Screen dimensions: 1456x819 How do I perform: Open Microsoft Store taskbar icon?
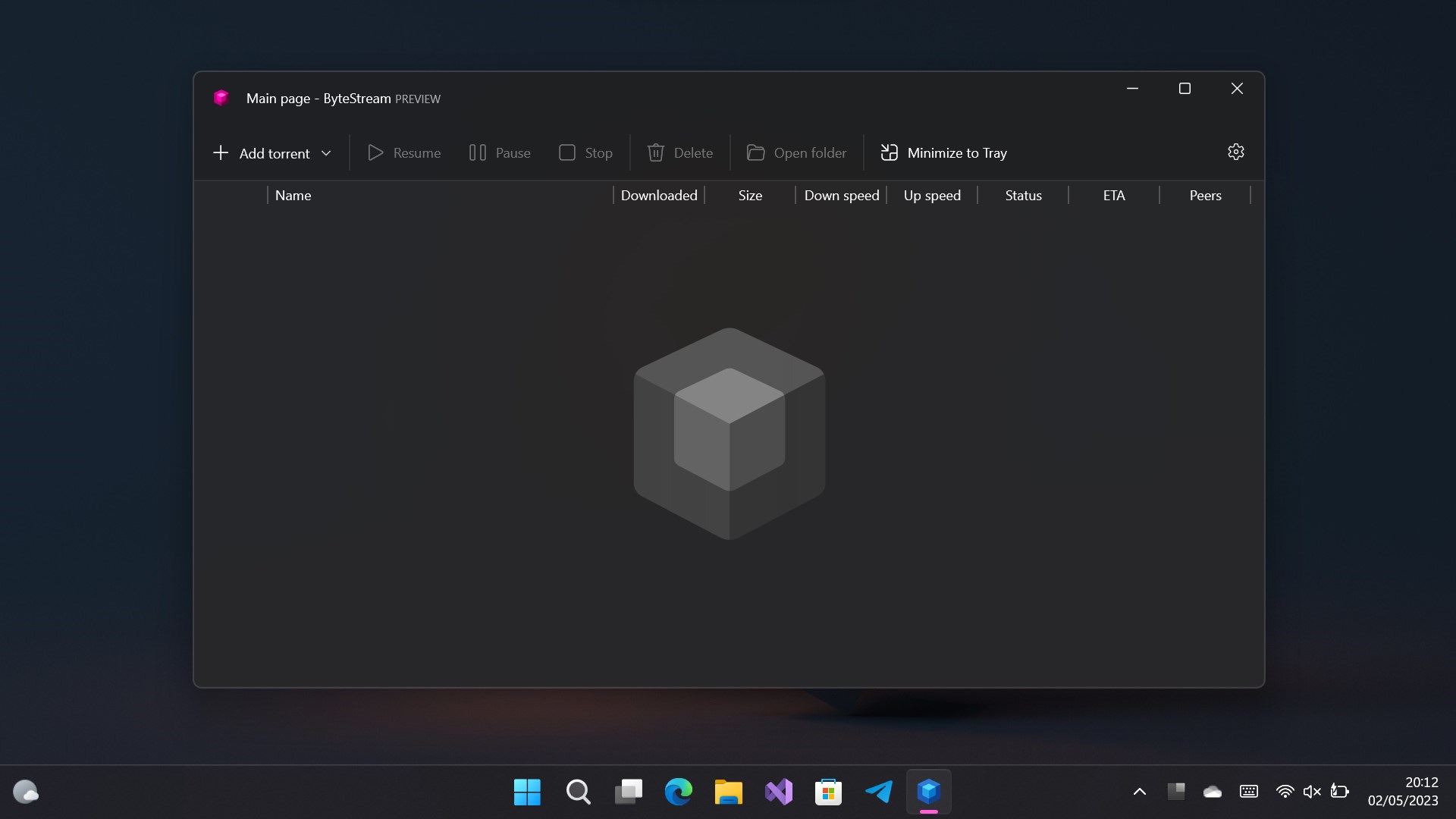[x=828, y=792]
